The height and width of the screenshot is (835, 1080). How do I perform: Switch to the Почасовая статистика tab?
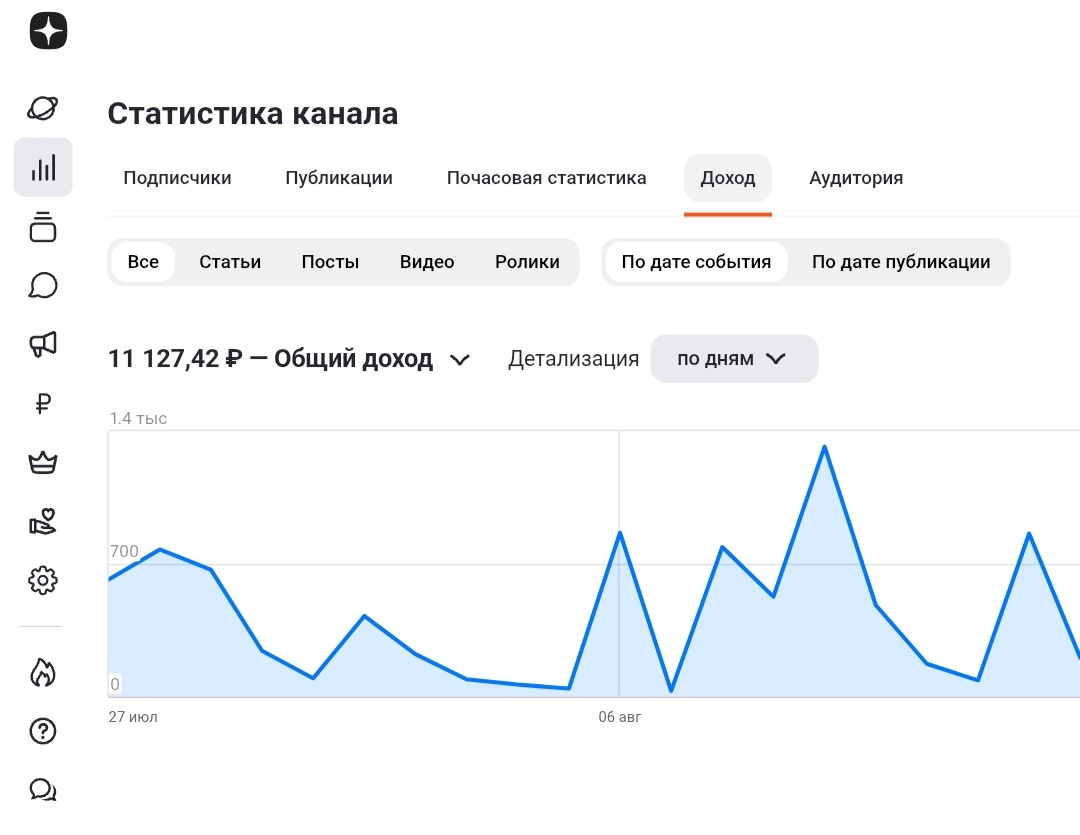click(546, 178)
